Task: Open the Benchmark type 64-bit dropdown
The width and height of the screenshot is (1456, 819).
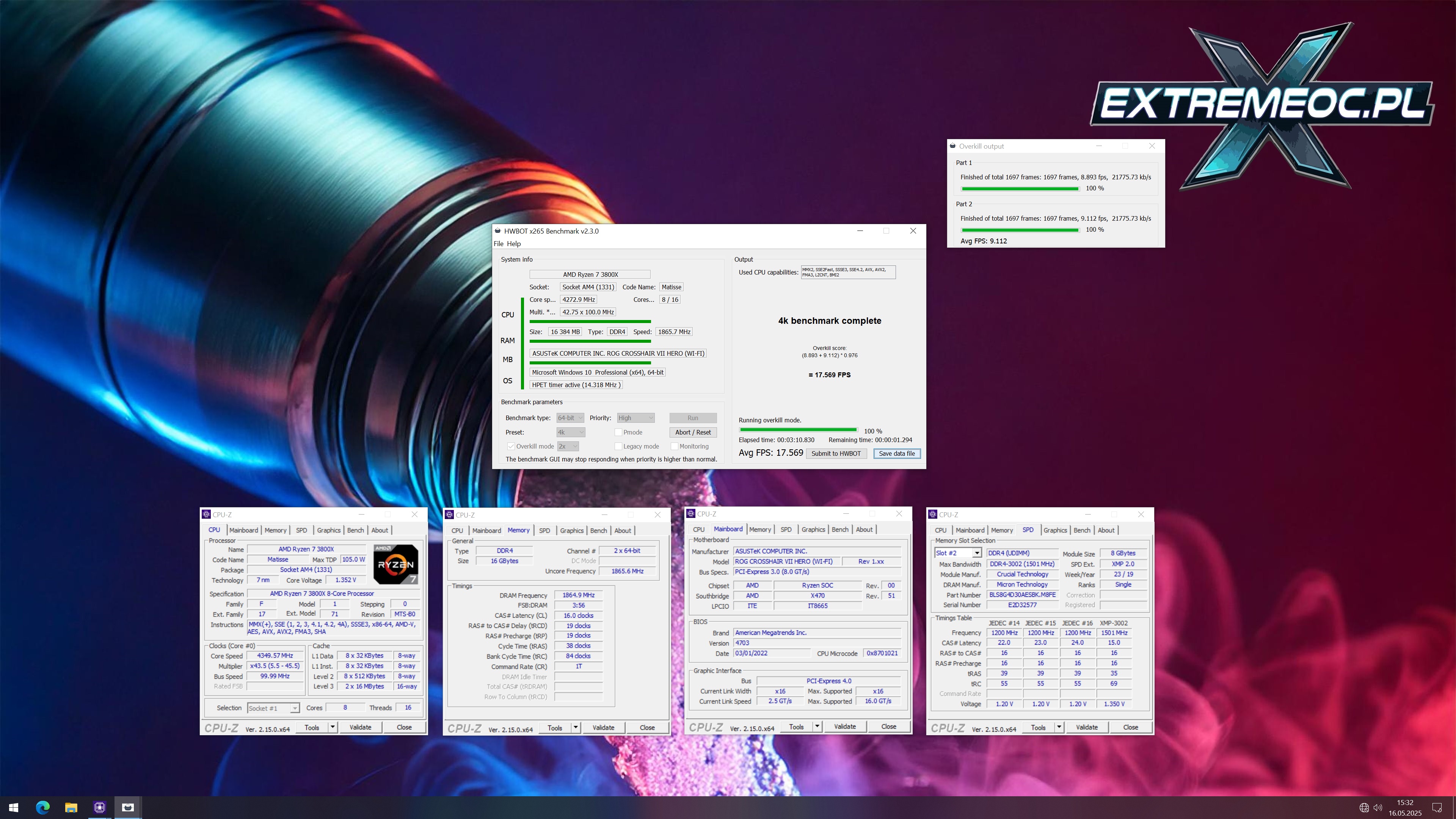Action: (x=570, y=418)
